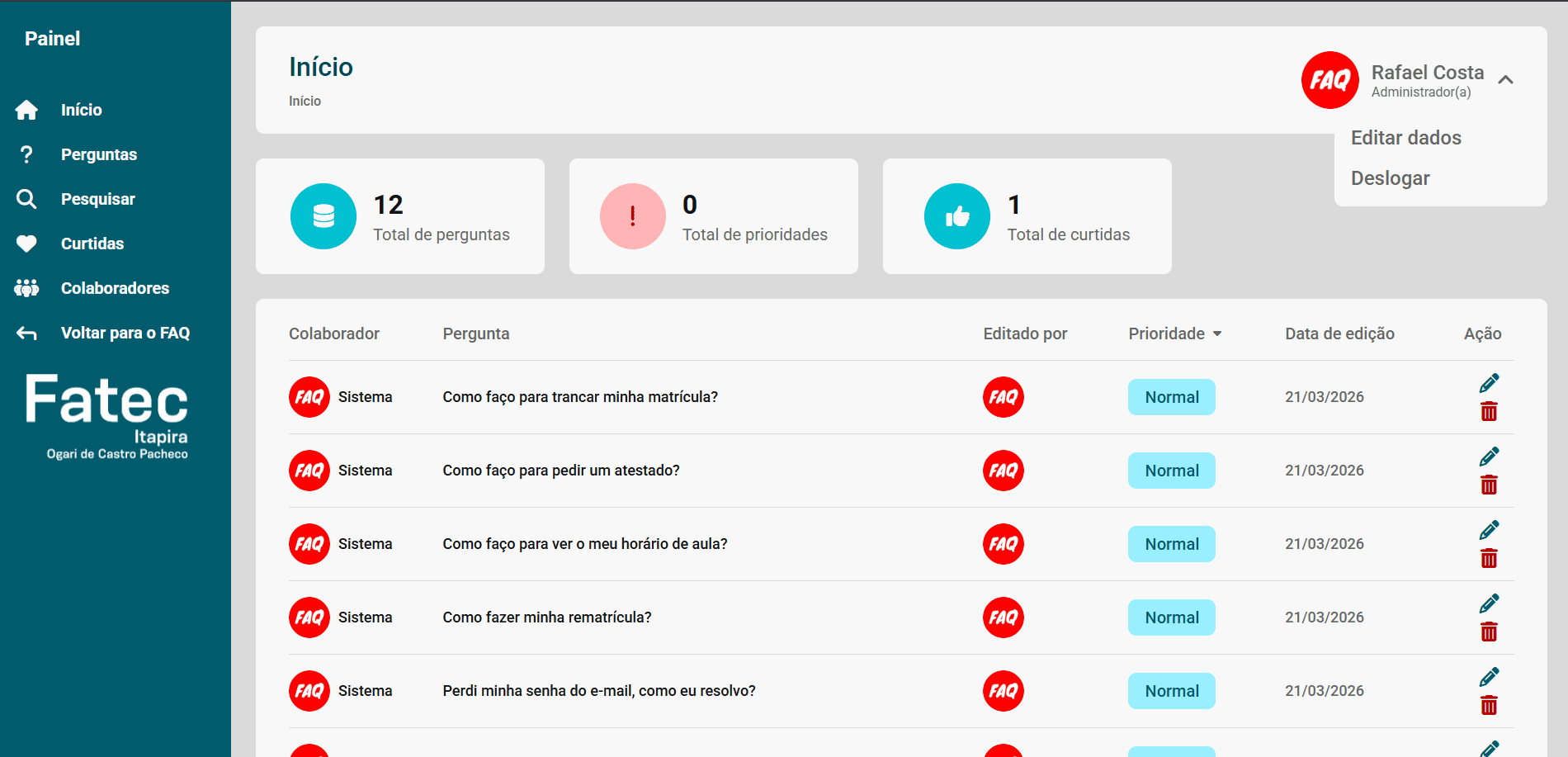Click the pencil edit icon for 'trancar minha matrícula' question
The height and width of the screenshot is (757, 1568).
[x=1489, y=383]
